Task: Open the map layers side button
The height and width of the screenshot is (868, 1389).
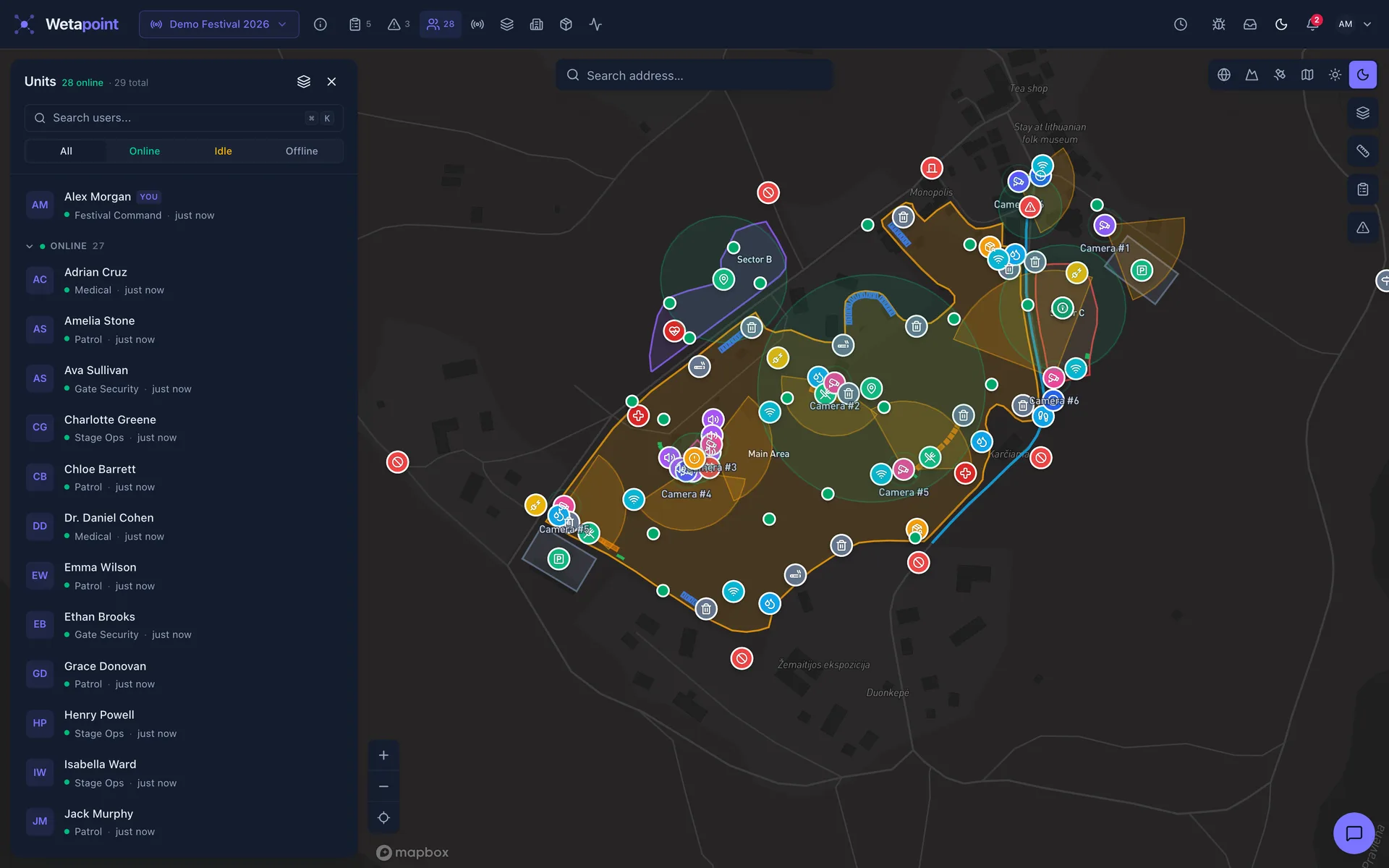Action: pyautogui.click(x=1363, y=113)
